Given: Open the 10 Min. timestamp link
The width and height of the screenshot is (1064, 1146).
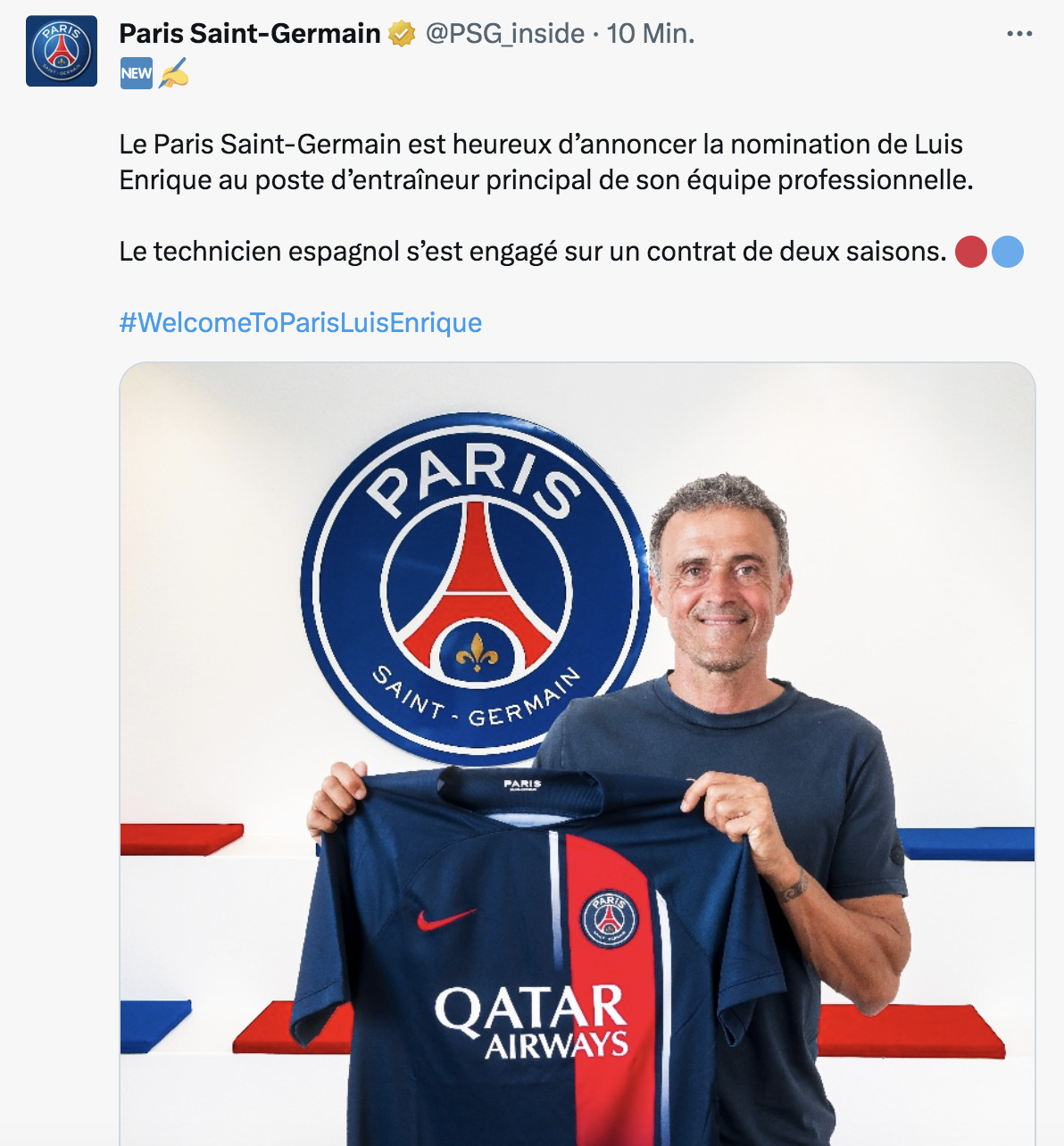Looking at the screenshot, I should pos(651,34).
